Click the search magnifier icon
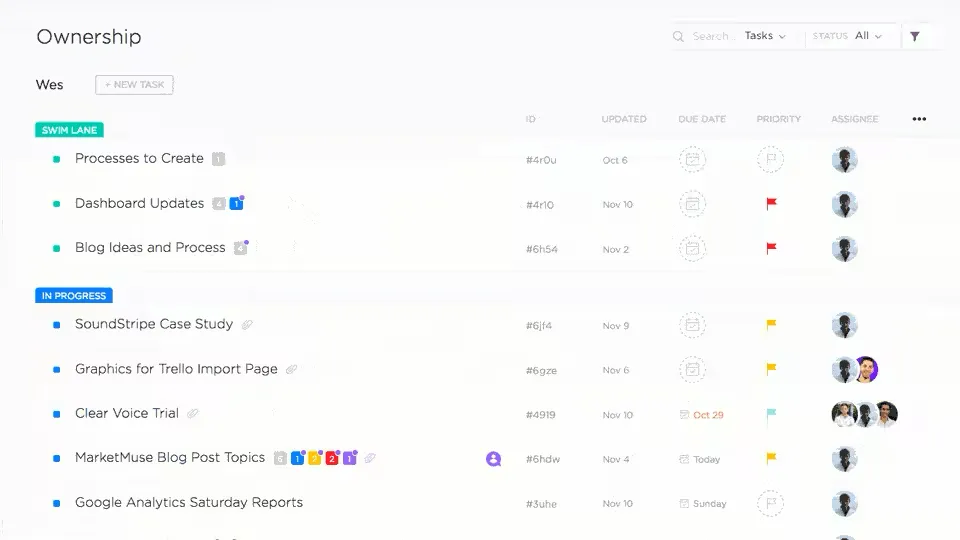Image resolution: width=960 pixels, height=540 pixels. (678, 37)
